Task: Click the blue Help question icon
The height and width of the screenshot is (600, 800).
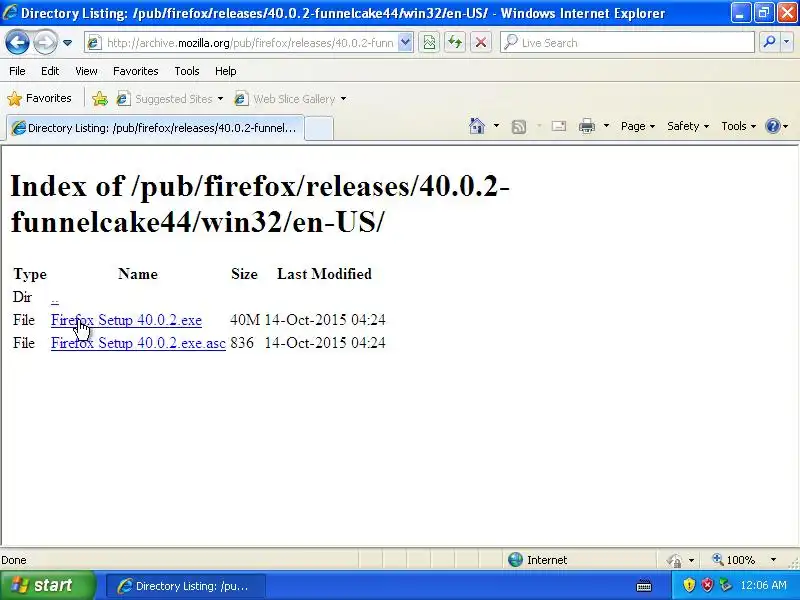Action: tap(773, 126)
